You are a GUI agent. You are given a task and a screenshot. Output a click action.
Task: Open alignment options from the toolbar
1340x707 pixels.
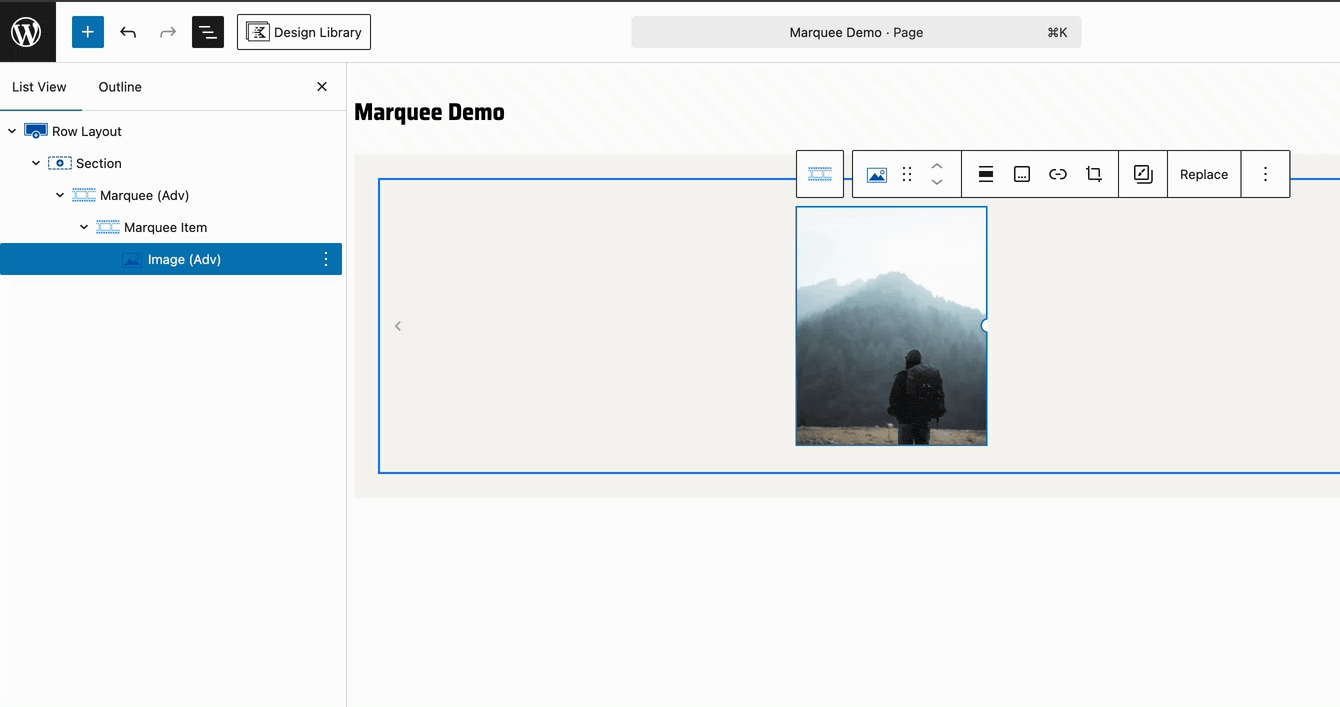(985, 174)
